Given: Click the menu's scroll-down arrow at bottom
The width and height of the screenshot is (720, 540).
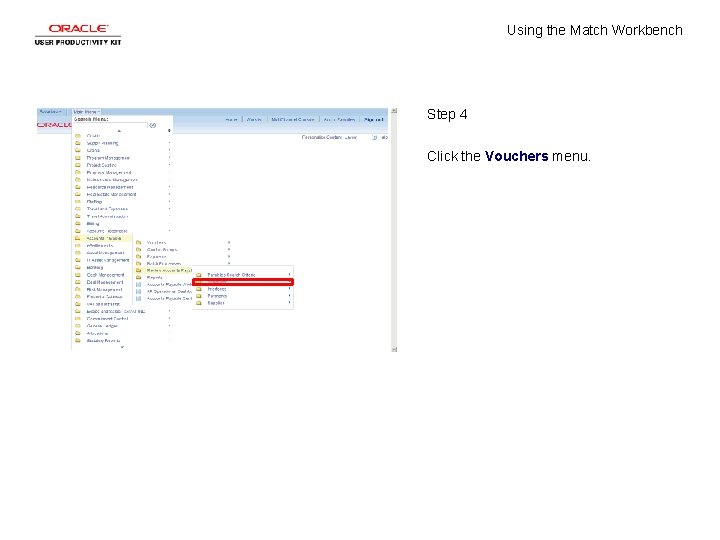Looking at the screenshot, I should [x=122, y=347].
